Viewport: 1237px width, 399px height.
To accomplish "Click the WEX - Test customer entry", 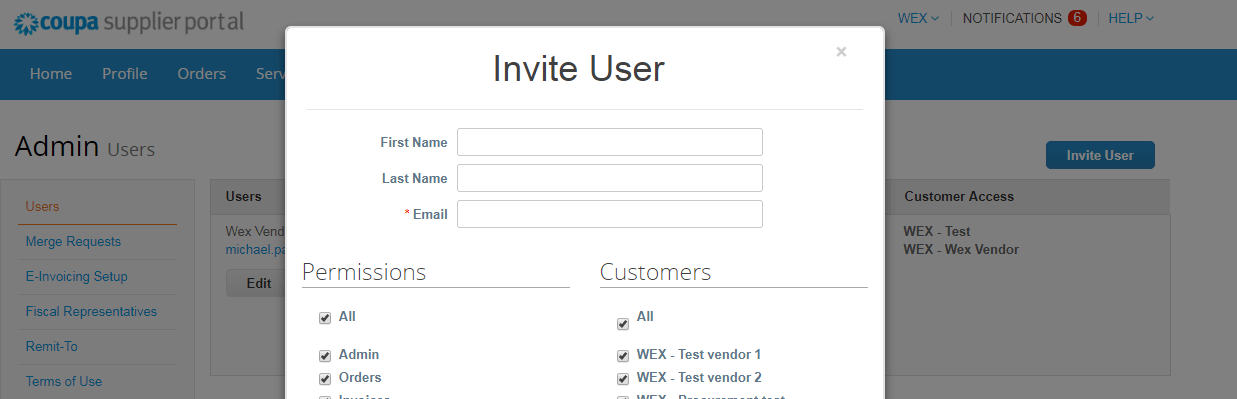I will tap(937, 232).
